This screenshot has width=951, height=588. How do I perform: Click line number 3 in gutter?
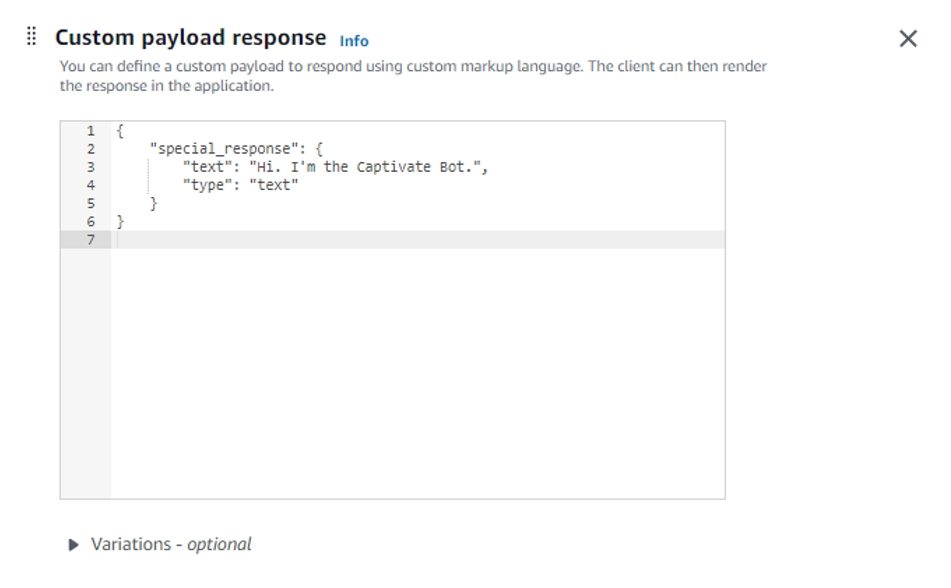(90, 167)
